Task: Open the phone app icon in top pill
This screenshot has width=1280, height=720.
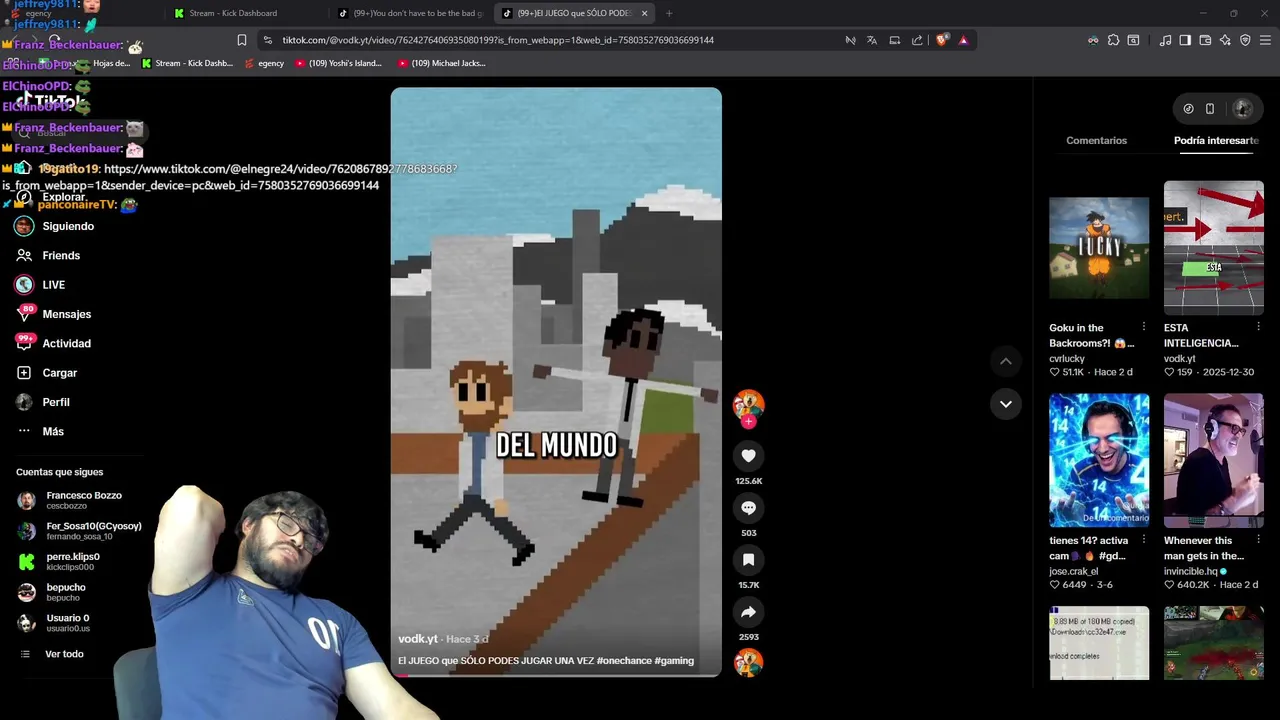Action: coord(1210,109)
